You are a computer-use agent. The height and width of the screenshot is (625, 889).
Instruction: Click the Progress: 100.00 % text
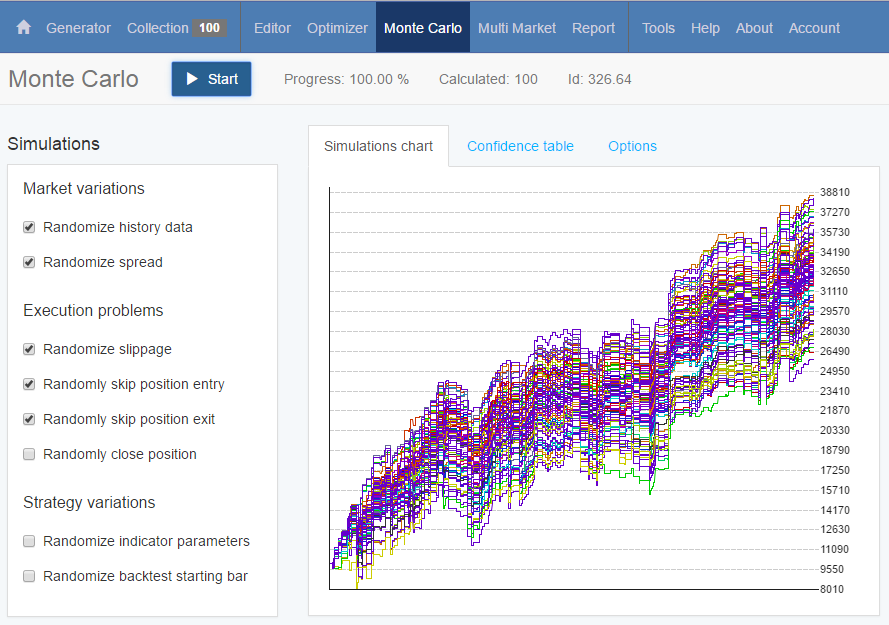coord(346,79)
